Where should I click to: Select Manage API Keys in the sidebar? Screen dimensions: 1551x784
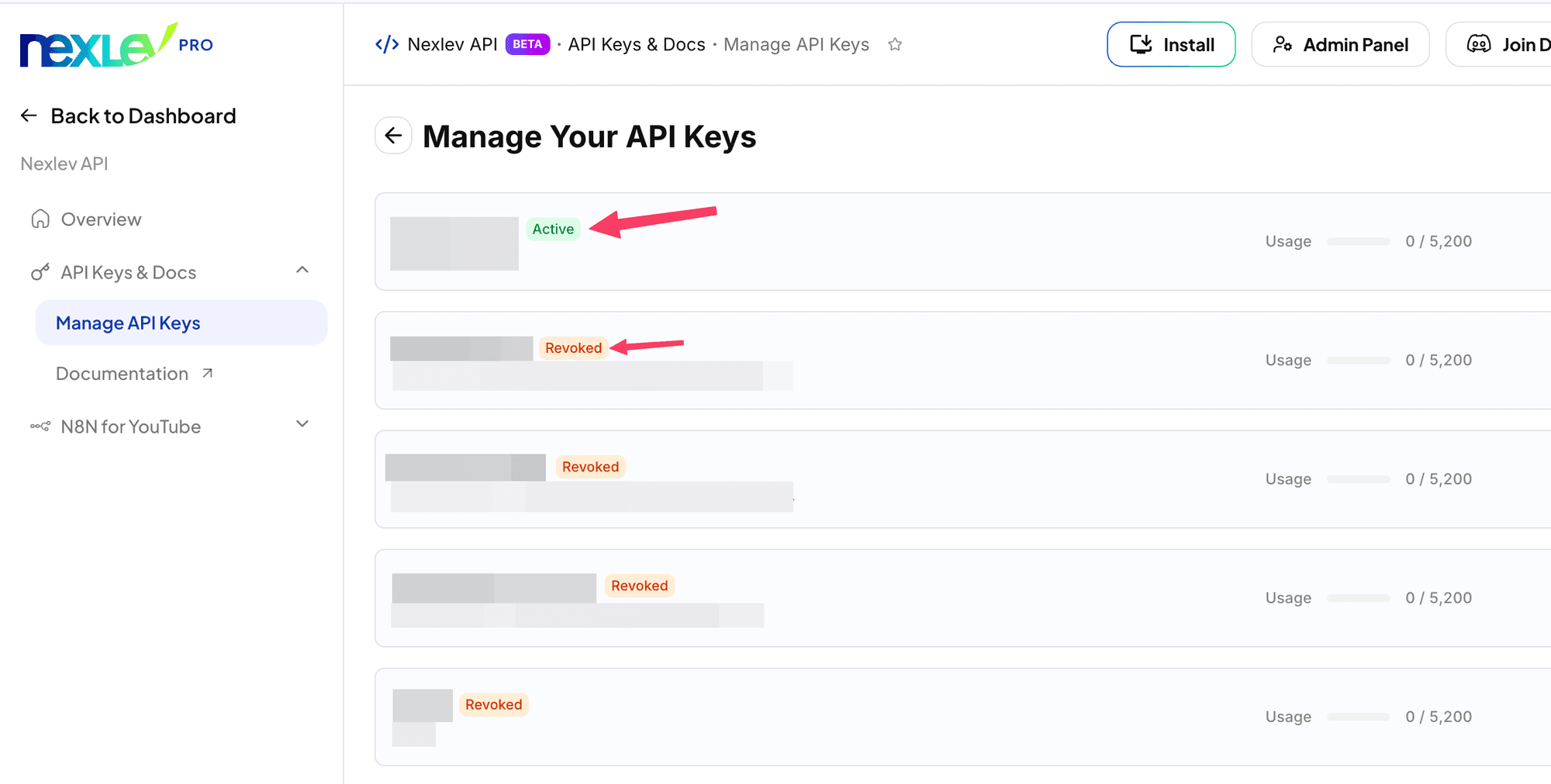pyautogui.click(x=181, y=323)
